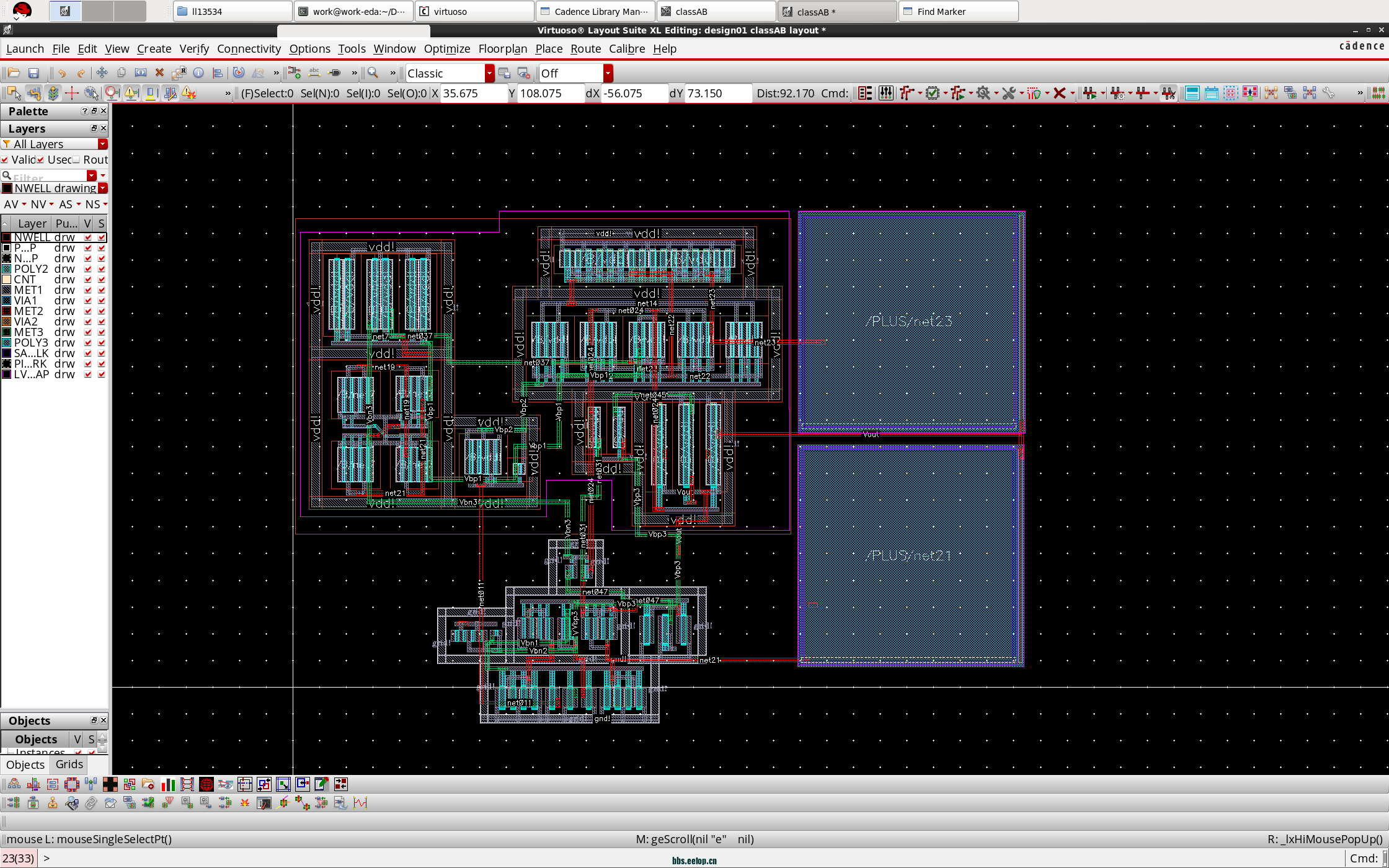Open the AV all-visible dropdown
Image resolution: width=1389 pixels, height=868 pixels.
(x=24, y=205)
